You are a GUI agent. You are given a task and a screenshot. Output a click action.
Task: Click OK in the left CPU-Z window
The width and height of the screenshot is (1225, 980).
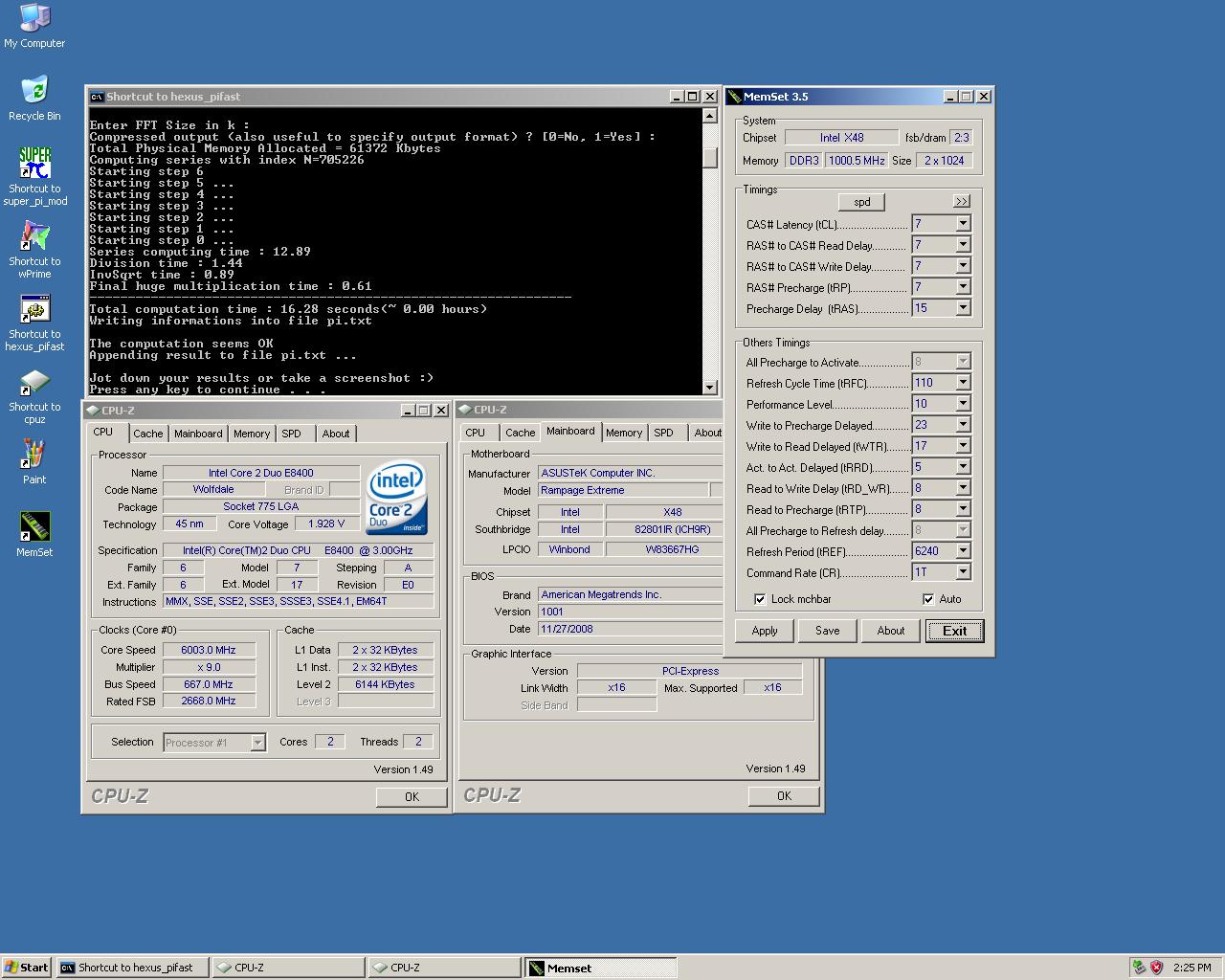click(x=412, y=796)
